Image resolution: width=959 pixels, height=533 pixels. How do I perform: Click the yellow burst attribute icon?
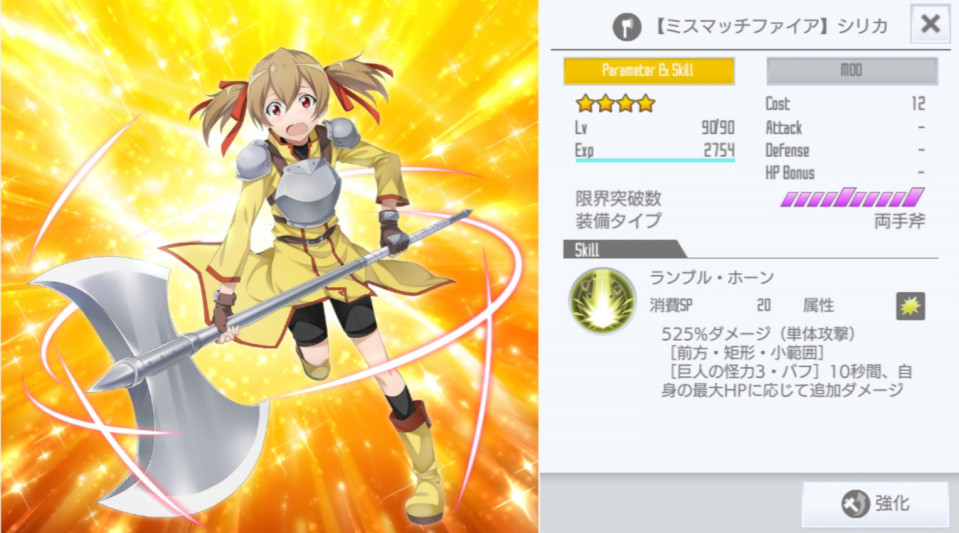(910, 306)
